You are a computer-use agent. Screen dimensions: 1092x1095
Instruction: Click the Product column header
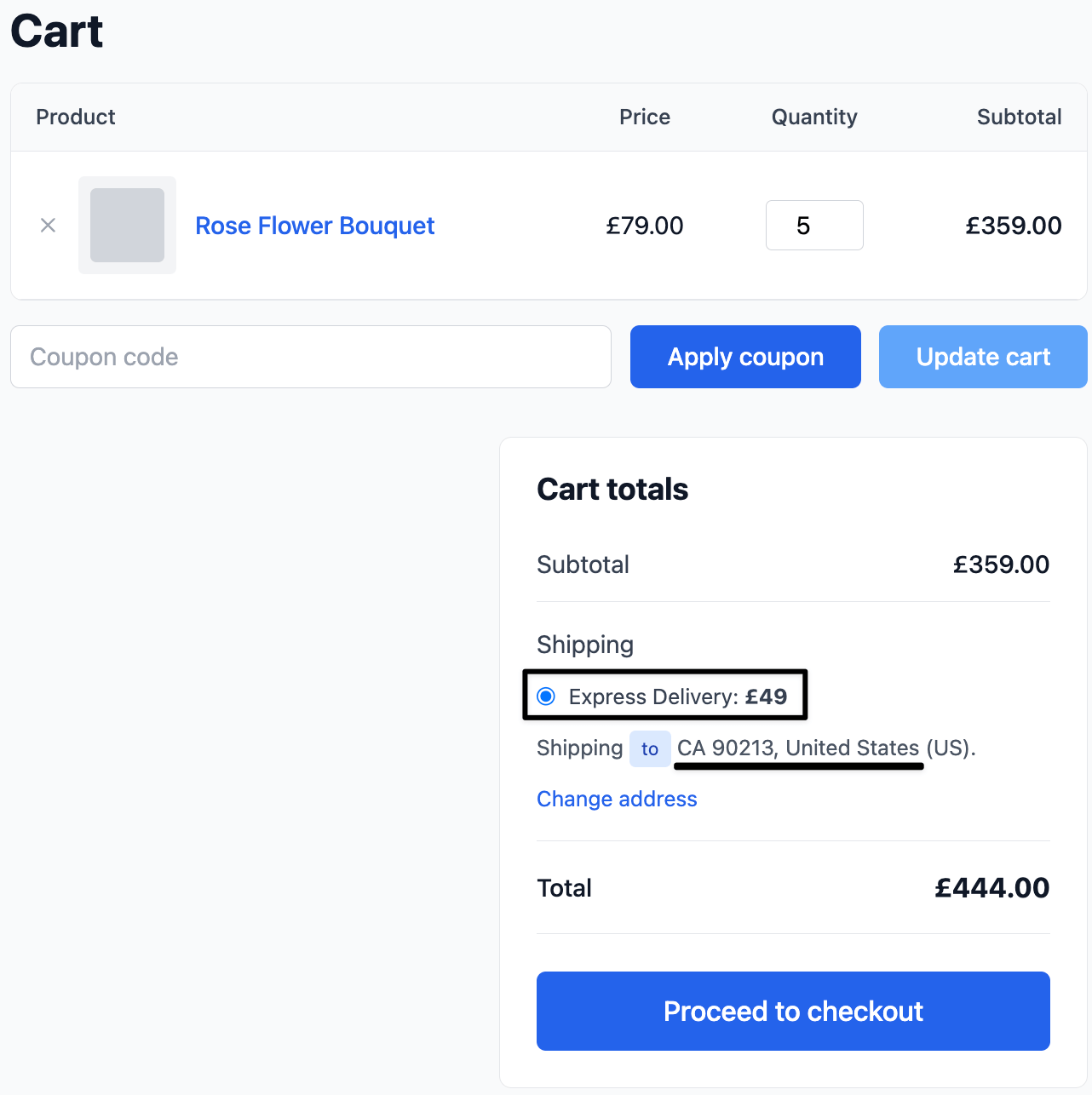click(x=76, y=117)
